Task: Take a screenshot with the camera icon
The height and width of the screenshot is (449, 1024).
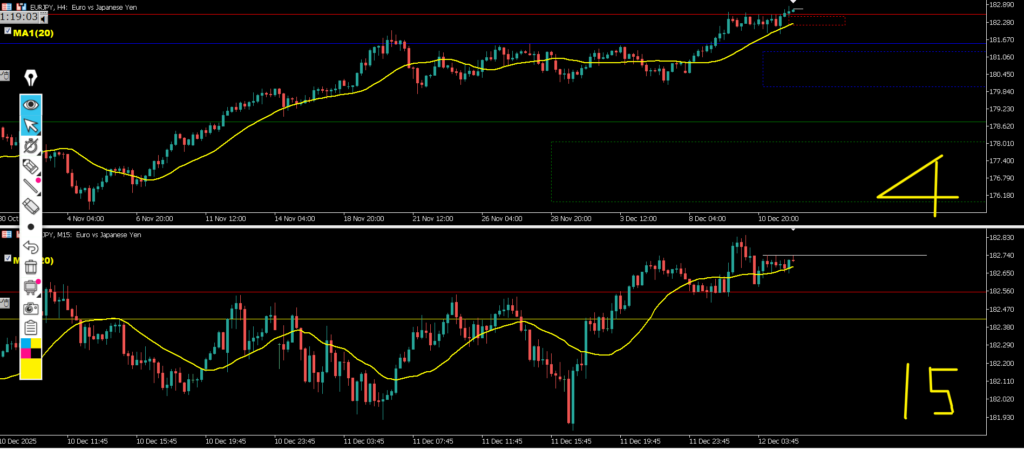Action: (x=30, y=308)
